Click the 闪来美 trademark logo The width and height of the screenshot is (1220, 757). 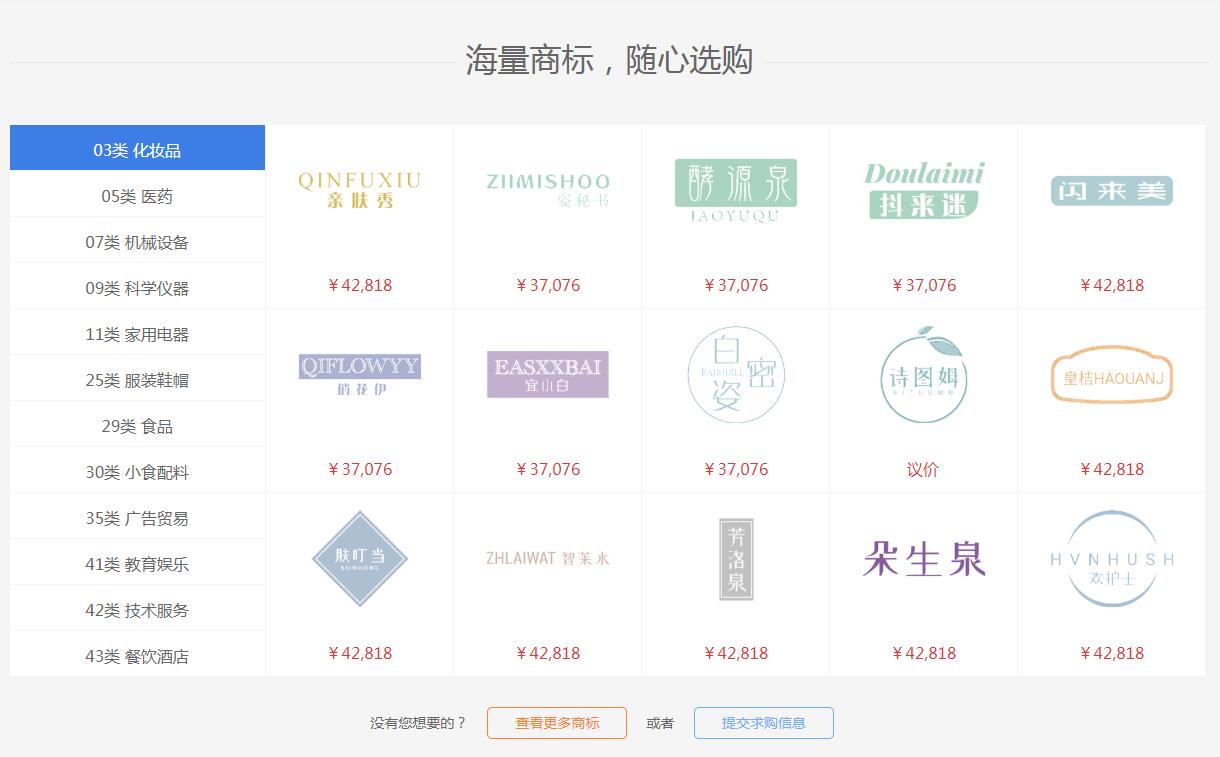pos(1112,190)
